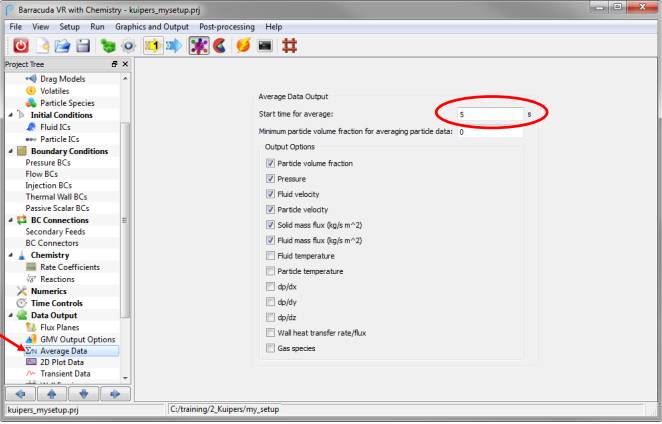Open the View menu

coord(41,27)
